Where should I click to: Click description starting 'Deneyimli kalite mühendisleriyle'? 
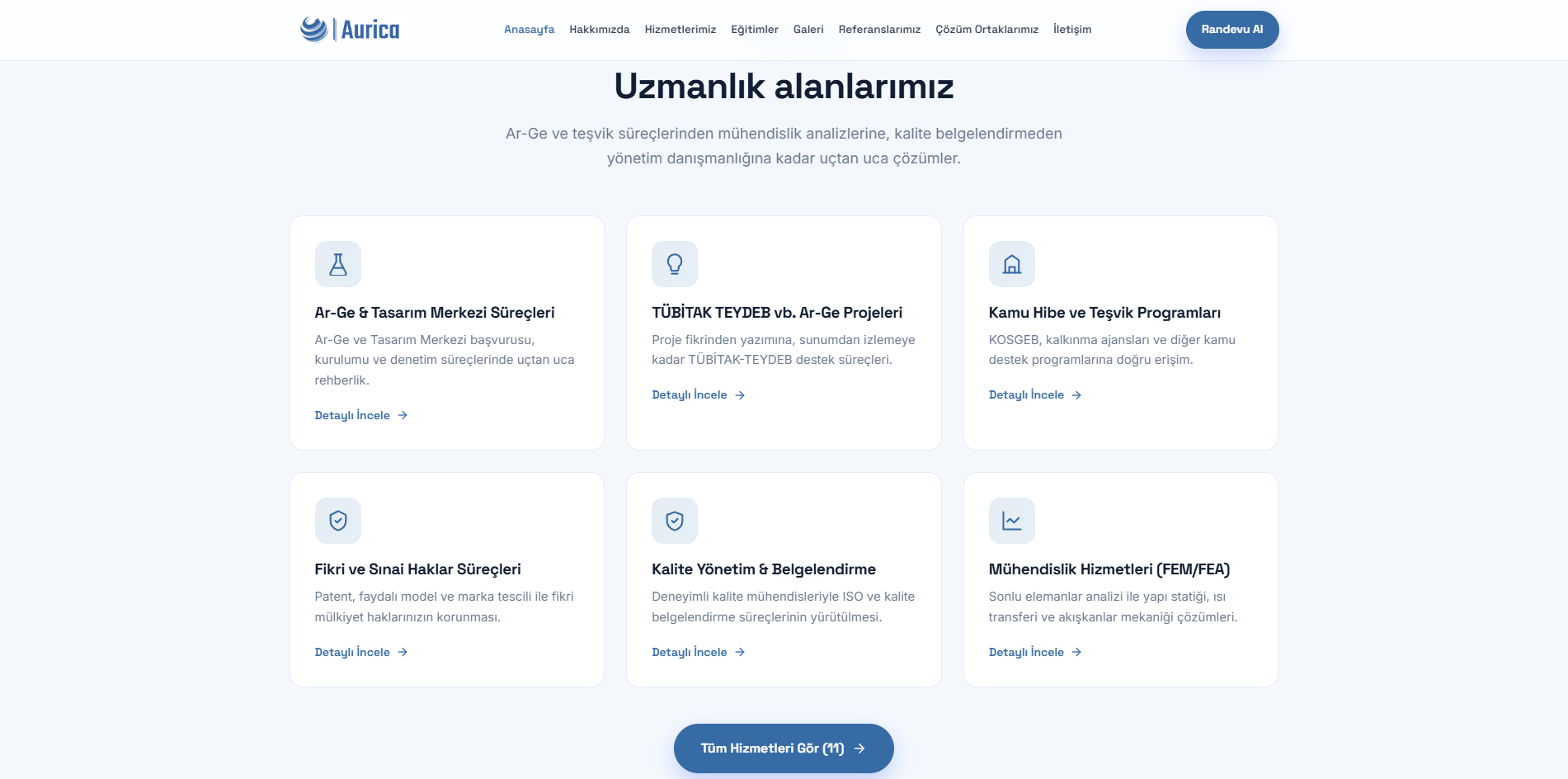tap(783, 607)
